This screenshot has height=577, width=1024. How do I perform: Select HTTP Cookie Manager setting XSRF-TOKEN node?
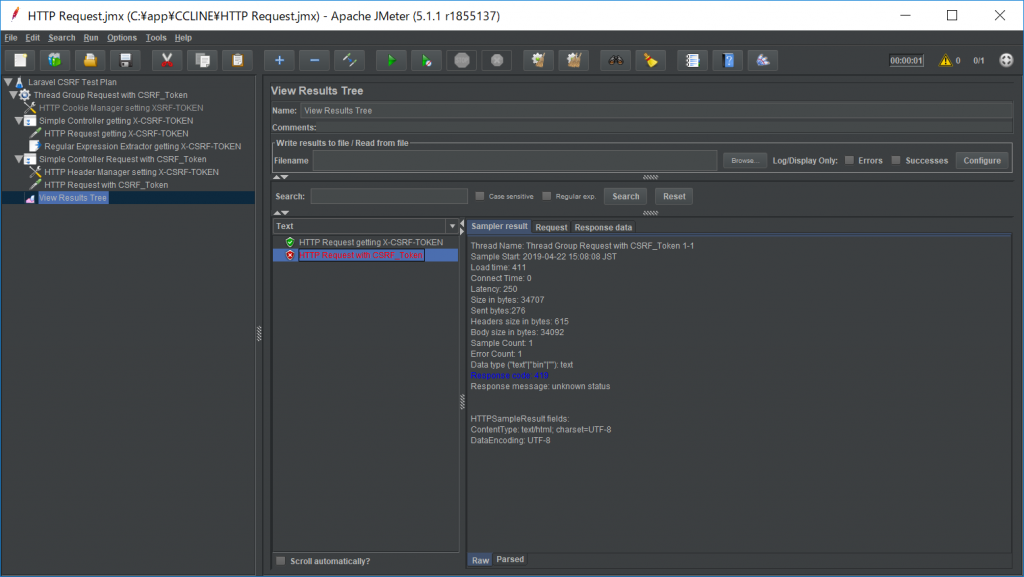[121, 108]
